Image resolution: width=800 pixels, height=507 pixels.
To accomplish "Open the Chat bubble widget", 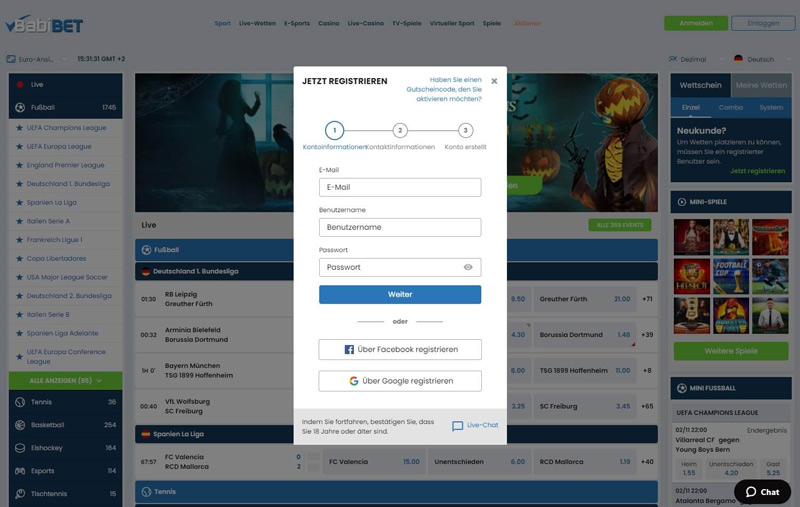I will [x=762, y=492].
